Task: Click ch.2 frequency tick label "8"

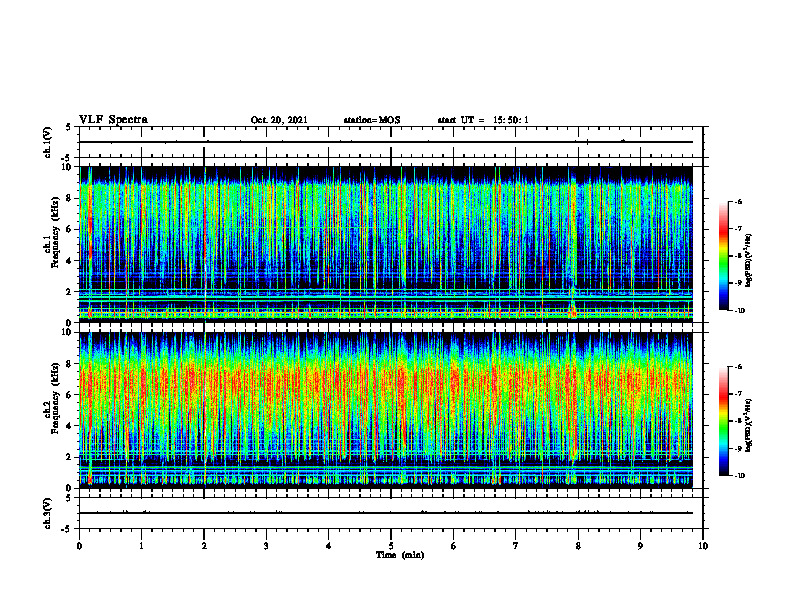Action: [69, 364]
